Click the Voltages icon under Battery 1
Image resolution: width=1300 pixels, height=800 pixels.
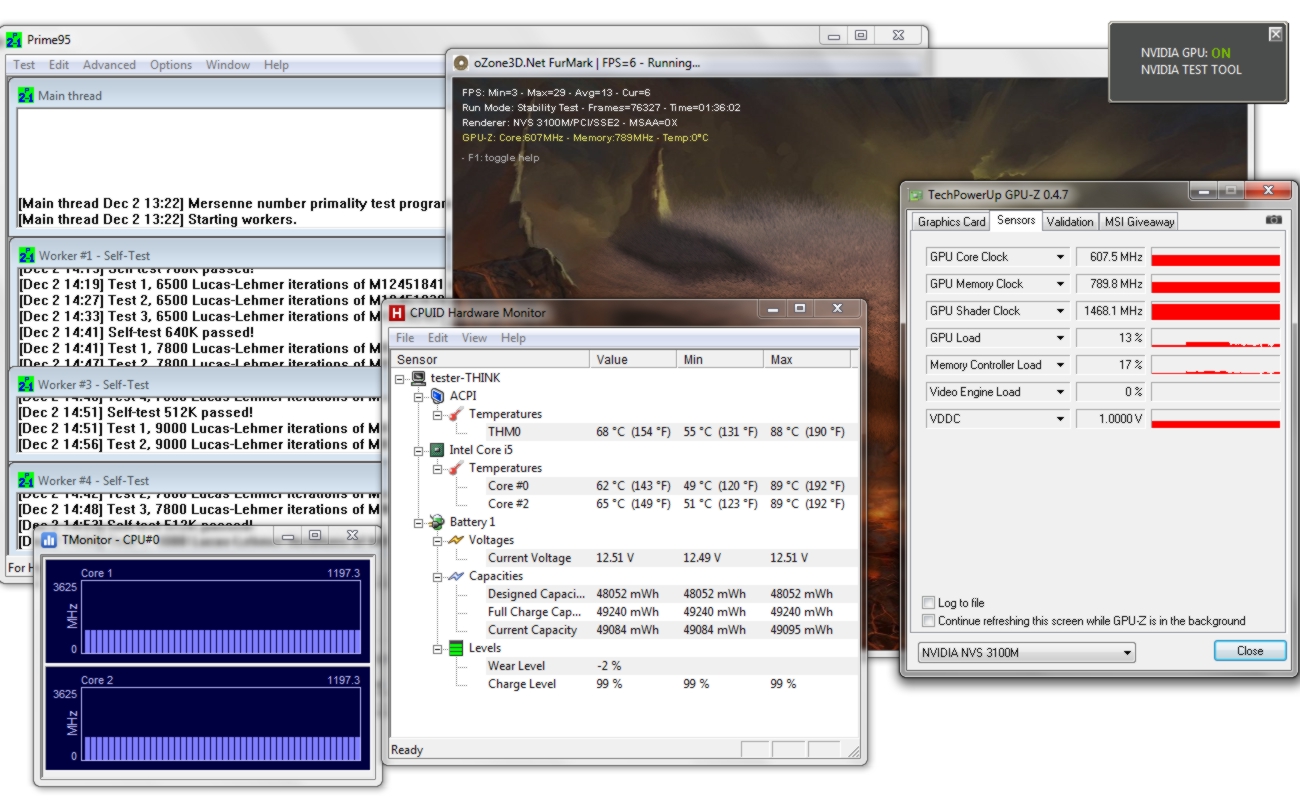(456, 540)
